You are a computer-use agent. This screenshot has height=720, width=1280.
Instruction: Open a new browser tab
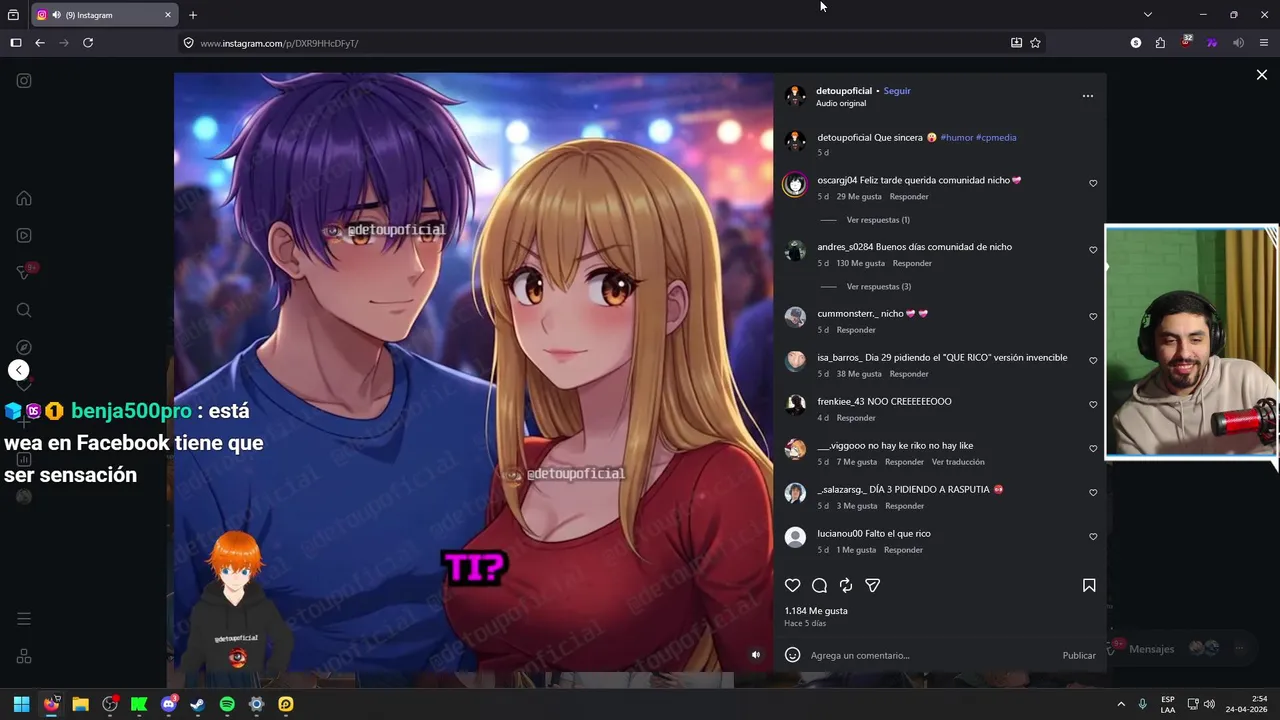(193, 15)
